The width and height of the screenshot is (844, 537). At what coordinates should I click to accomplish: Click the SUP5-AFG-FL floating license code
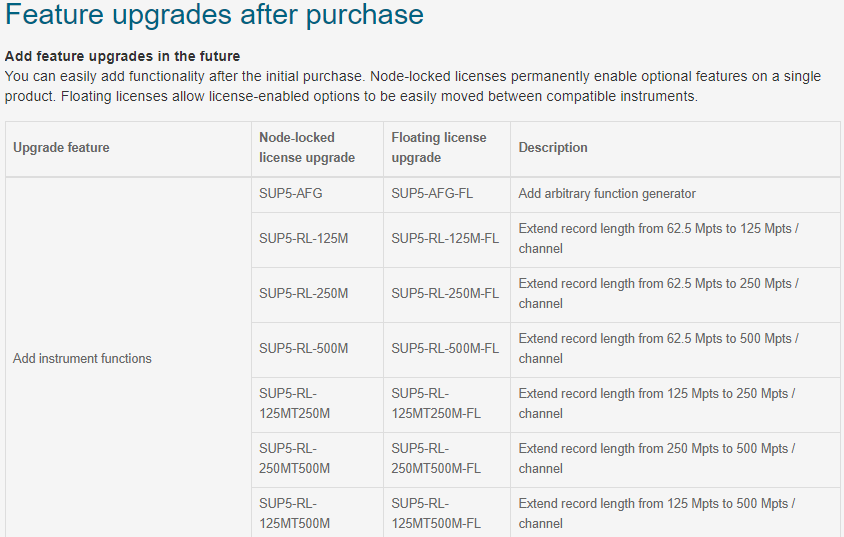[x=432, y=193]
